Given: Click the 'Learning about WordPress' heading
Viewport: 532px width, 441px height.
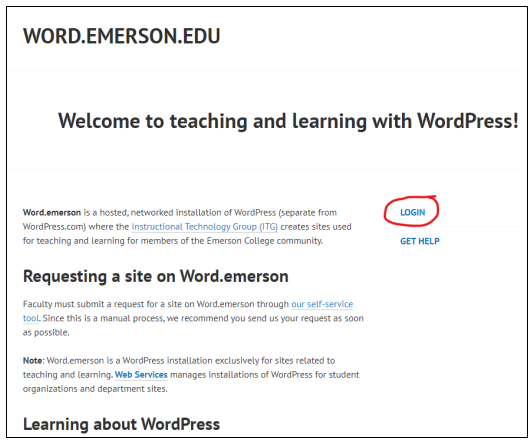Looking at the screenshot, I should pos(121,424).
